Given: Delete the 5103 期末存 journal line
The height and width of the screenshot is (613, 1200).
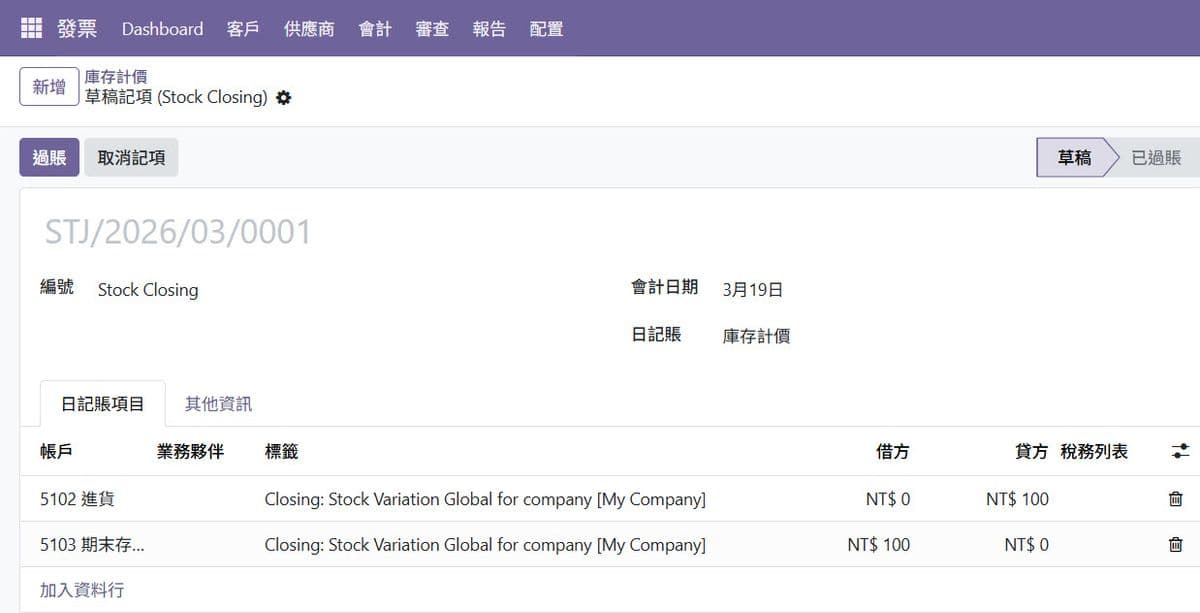Looking at the screenshot, I should tap(1175, 545).
